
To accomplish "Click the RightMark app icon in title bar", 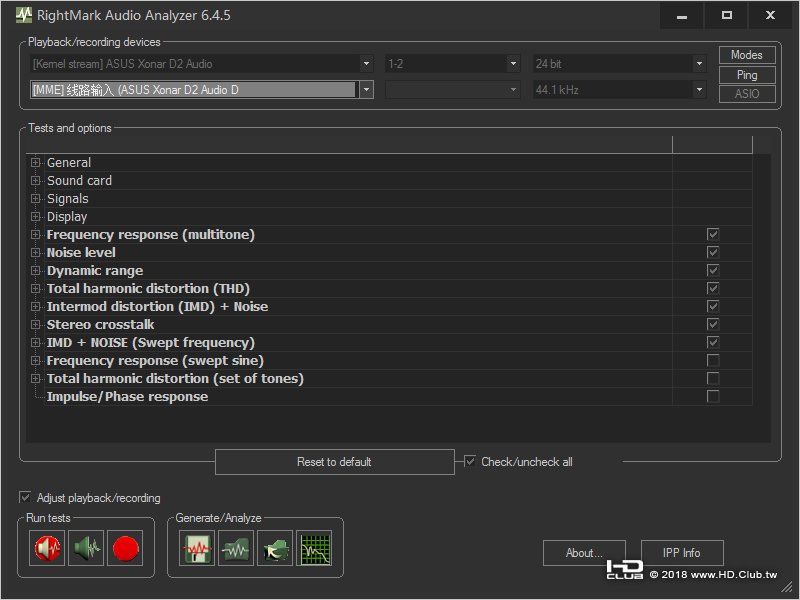I will pyautogui.click(x=23, y=15).
